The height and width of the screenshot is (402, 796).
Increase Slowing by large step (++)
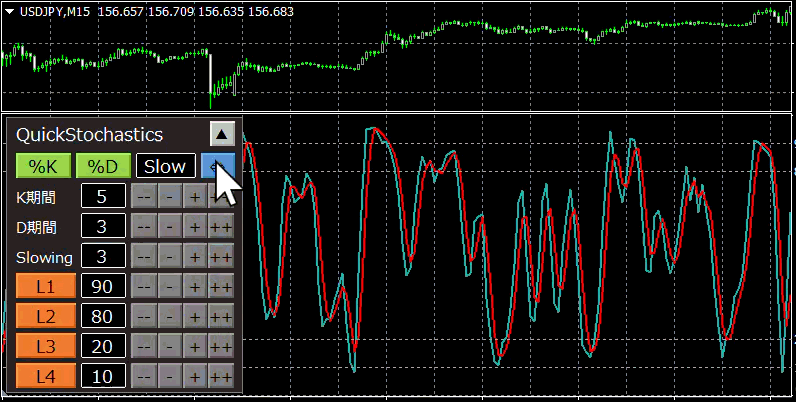[x=221, y=256]
